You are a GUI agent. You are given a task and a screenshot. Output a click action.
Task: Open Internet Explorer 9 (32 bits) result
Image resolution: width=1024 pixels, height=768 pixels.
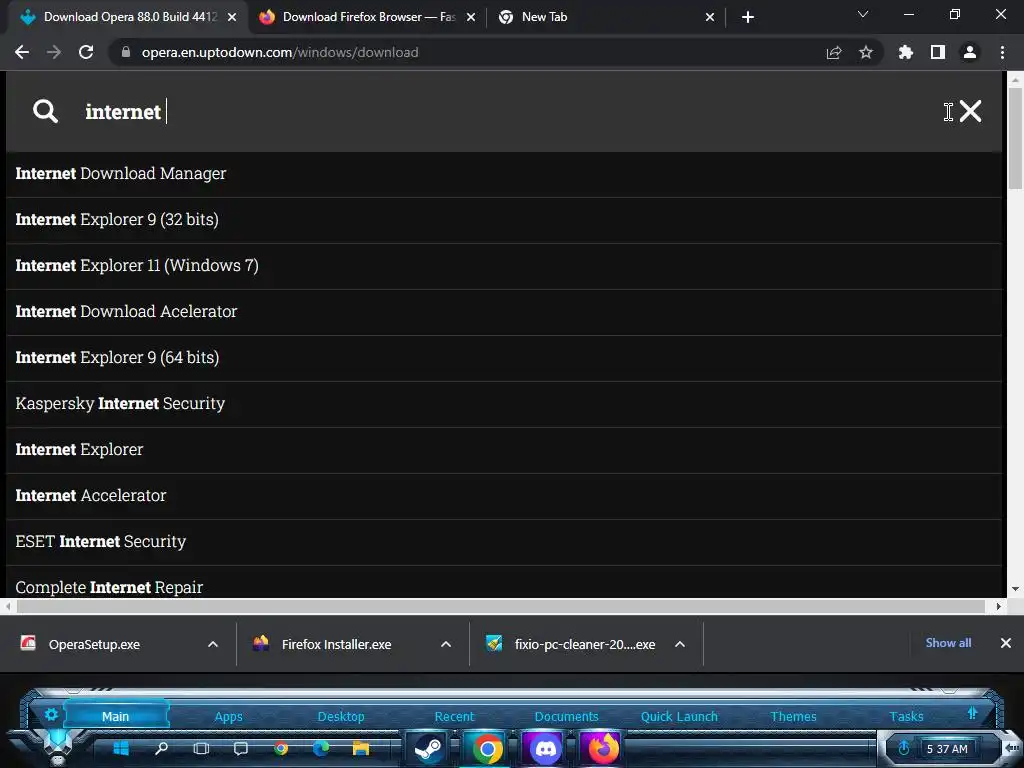coord(504,220)
